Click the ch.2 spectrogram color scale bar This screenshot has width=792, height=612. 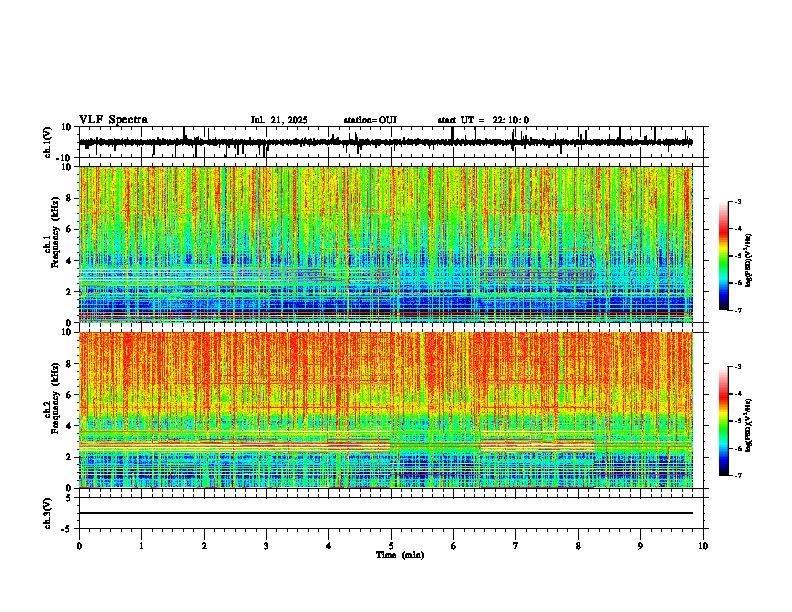point(724,421)
